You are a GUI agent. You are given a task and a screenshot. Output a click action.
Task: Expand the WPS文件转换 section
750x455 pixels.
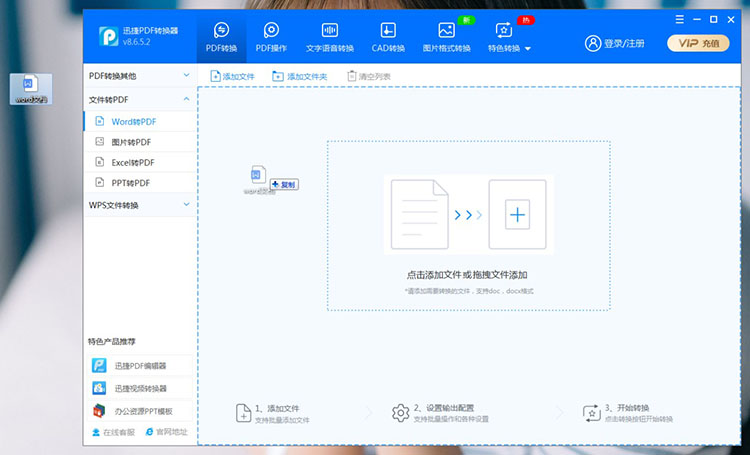point(140,205)
